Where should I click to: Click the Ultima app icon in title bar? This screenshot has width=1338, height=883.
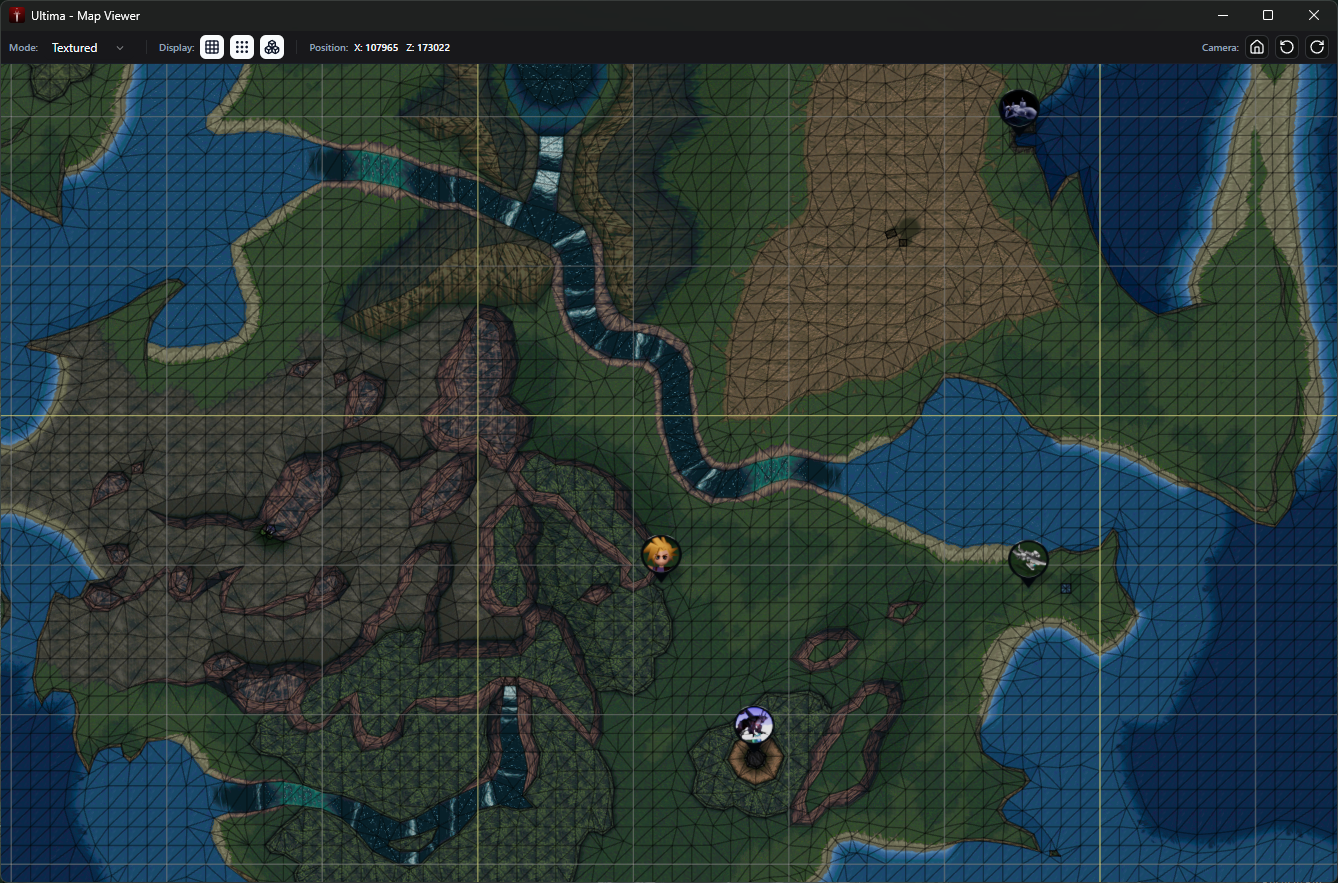(16, 15)
